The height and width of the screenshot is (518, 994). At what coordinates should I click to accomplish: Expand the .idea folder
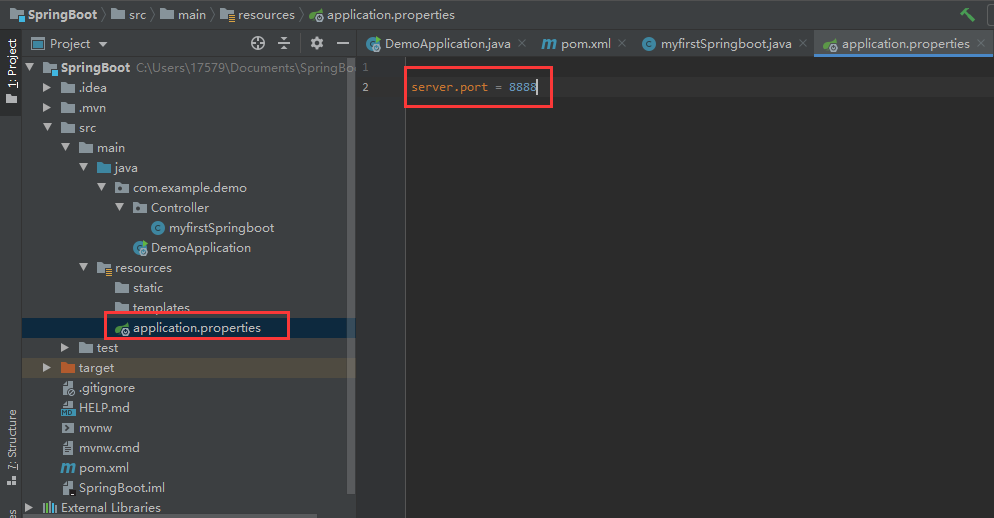[47, 87]
